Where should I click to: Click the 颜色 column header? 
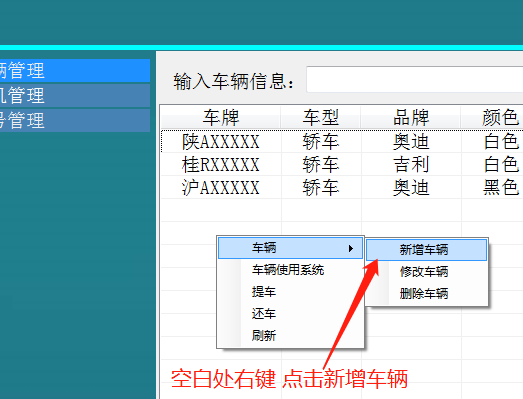pyautogui.click(x=492, y=117)
